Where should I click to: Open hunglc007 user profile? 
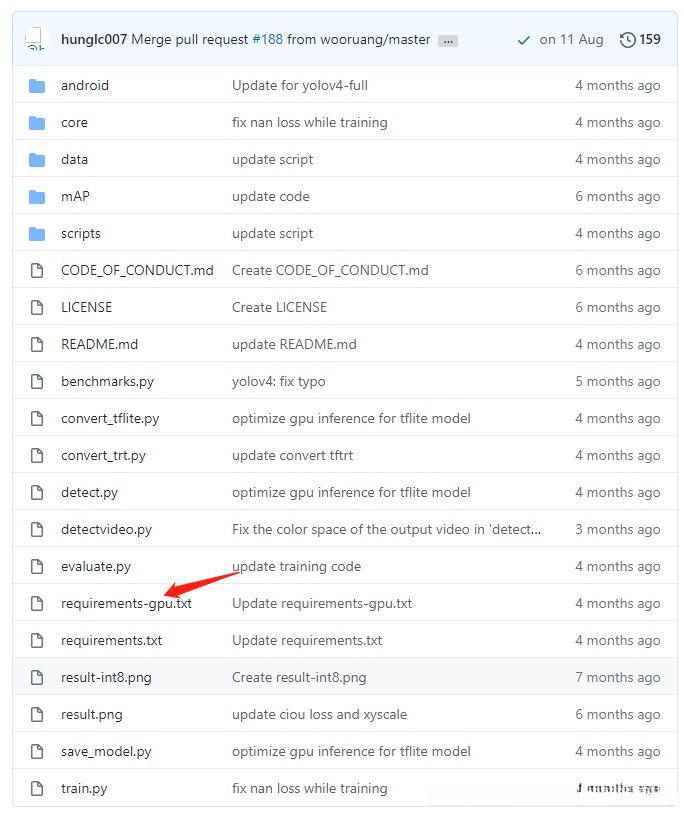[x=94, y=40]
